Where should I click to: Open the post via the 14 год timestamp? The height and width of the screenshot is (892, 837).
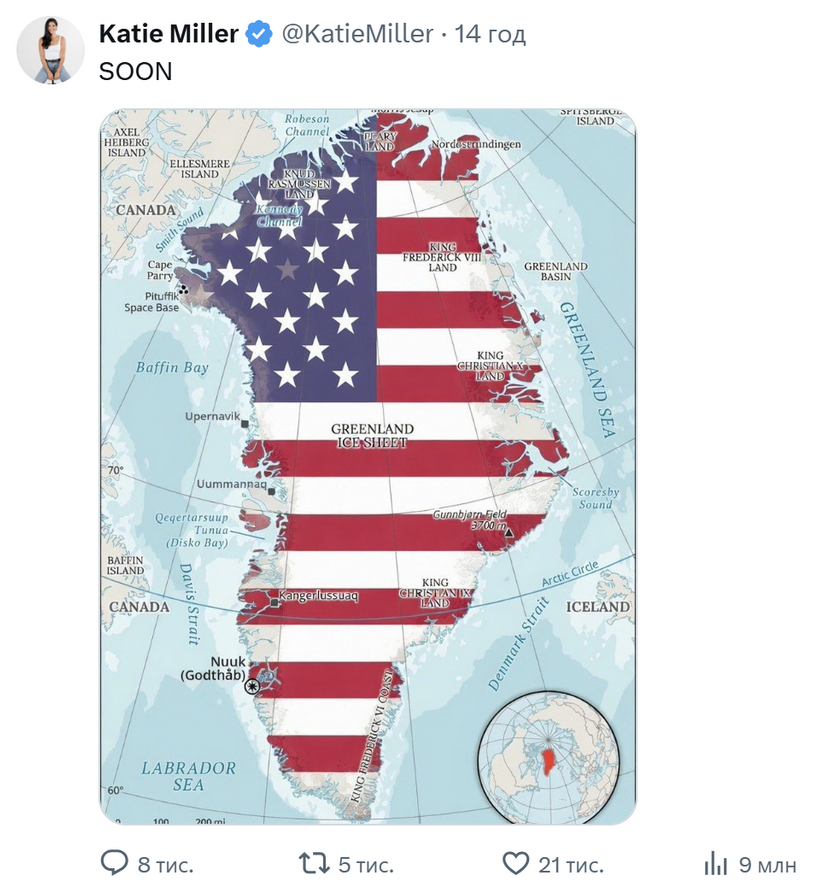(x=490, y=34)
